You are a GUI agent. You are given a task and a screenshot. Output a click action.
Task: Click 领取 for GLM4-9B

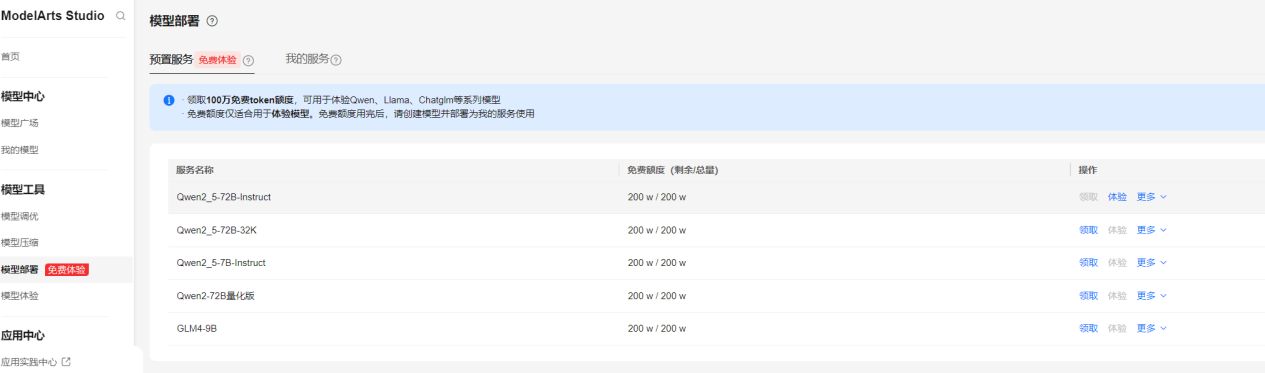(1088, 329)
